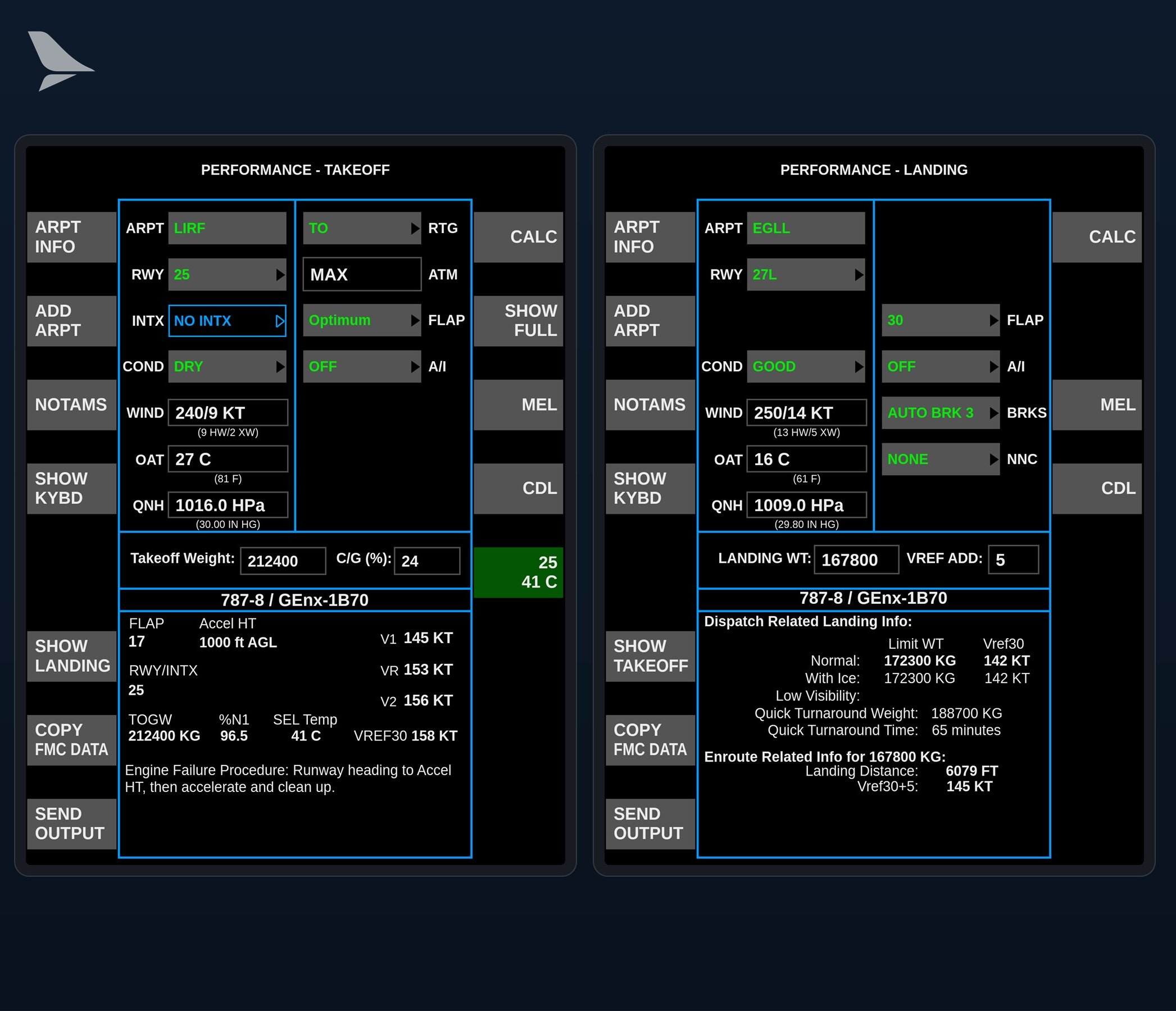
Task: Expand the AUTO BRK 3 brakes dropdown
Action: (941, 412)
